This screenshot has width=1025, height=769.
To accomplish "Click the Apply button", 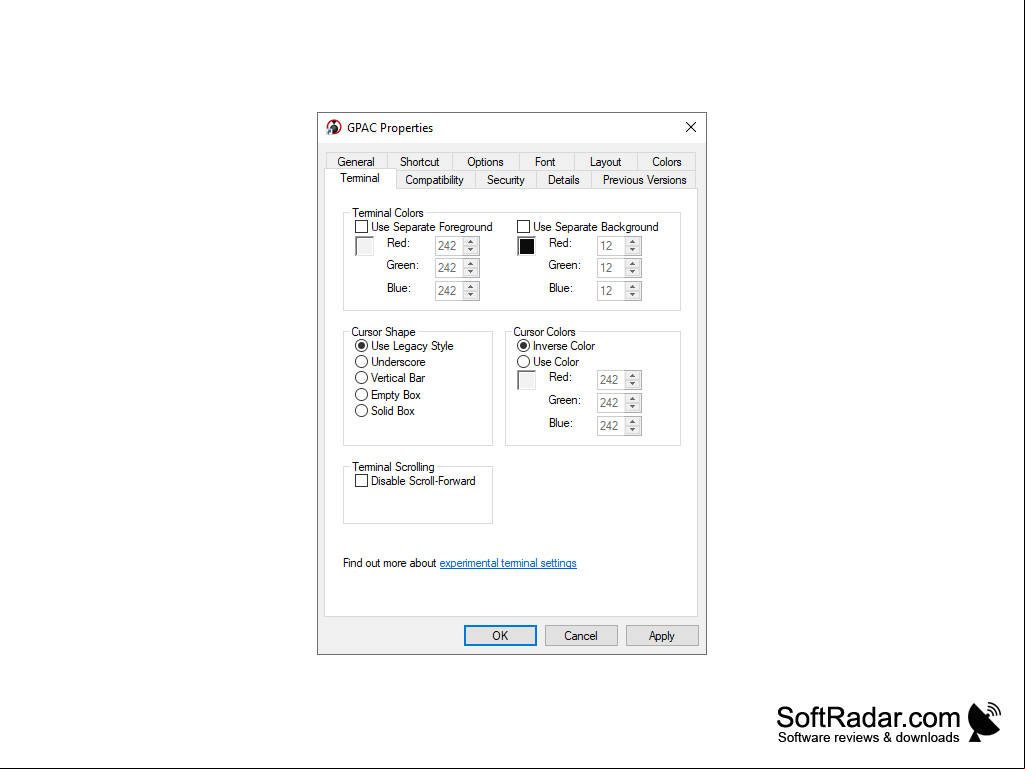I will (662, 636).
